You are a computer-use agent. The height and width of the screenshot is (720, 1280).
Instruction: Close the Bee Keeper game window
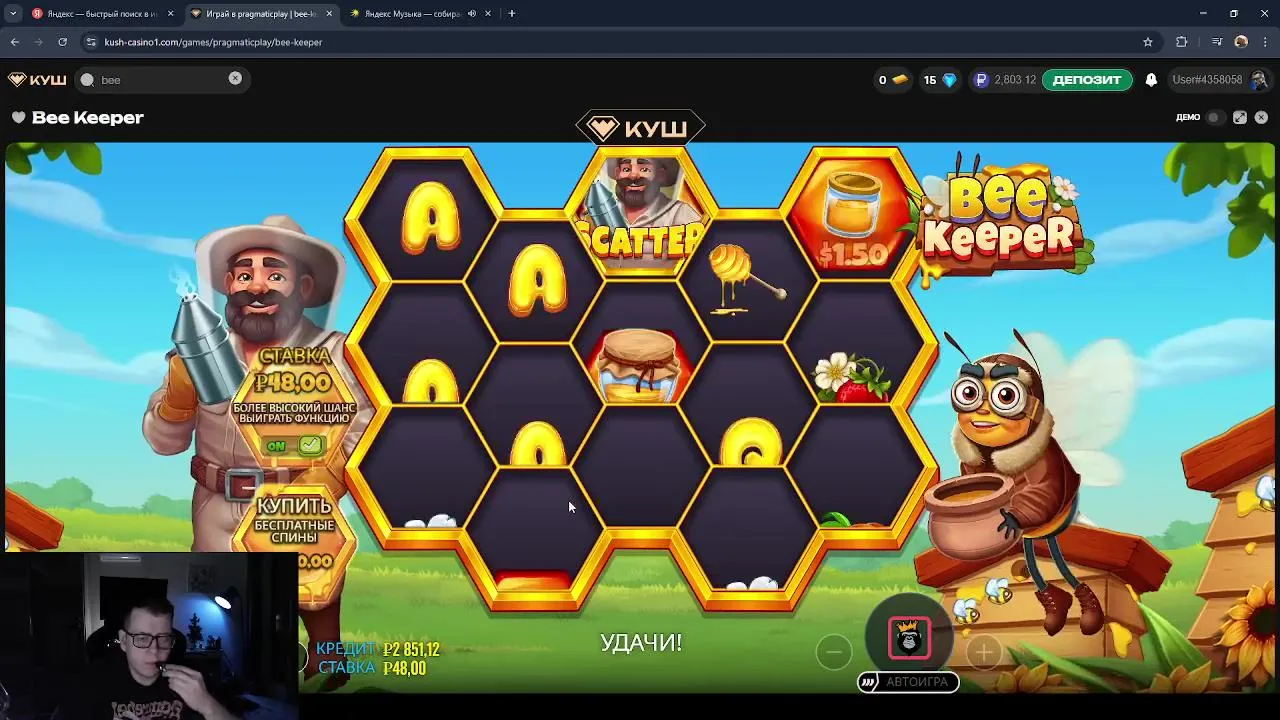point(1261,117)
